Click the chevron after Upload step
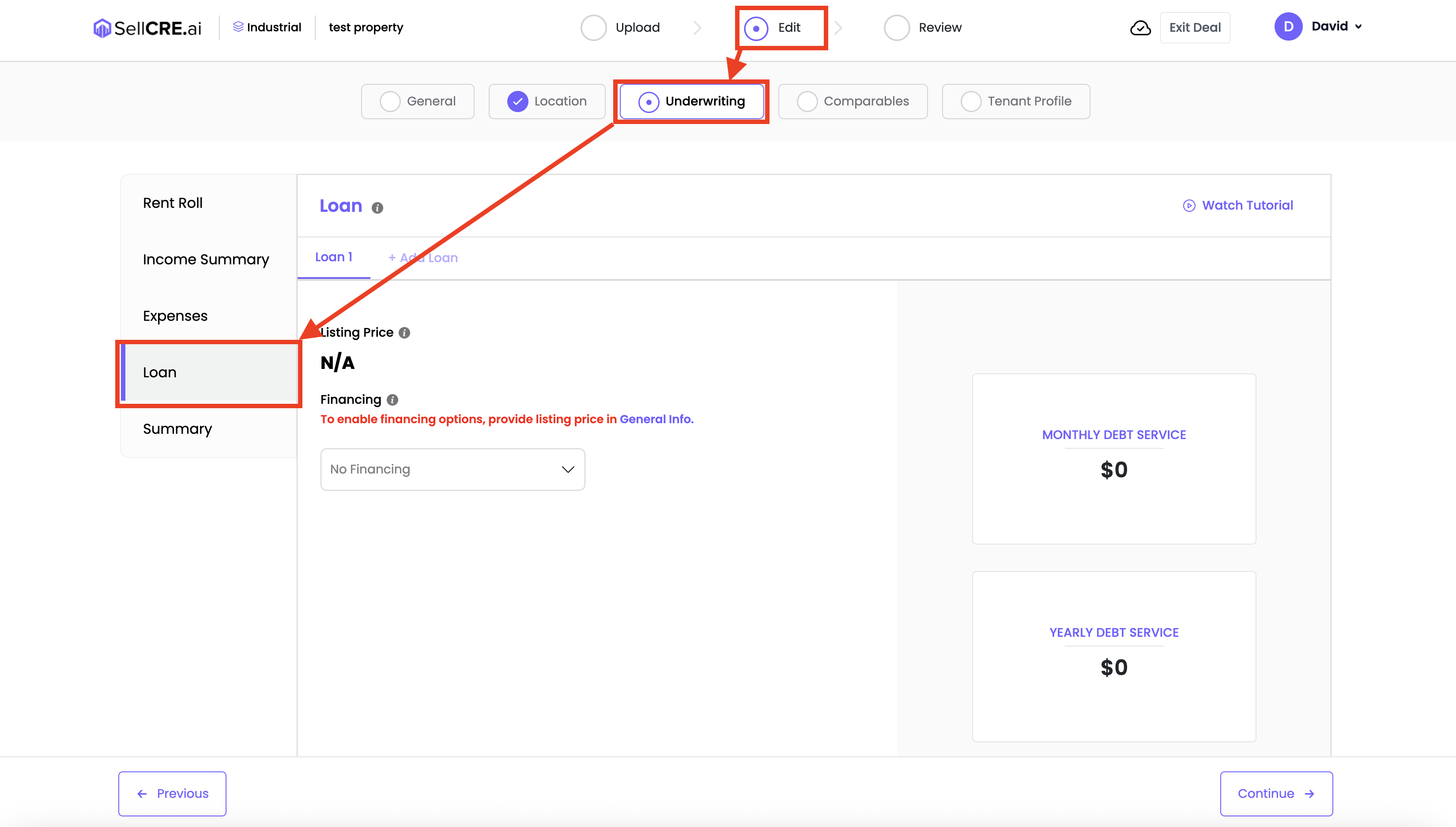Image resolution: width=1456 pixels, height=827 pixels. click(x=698, y=28)
